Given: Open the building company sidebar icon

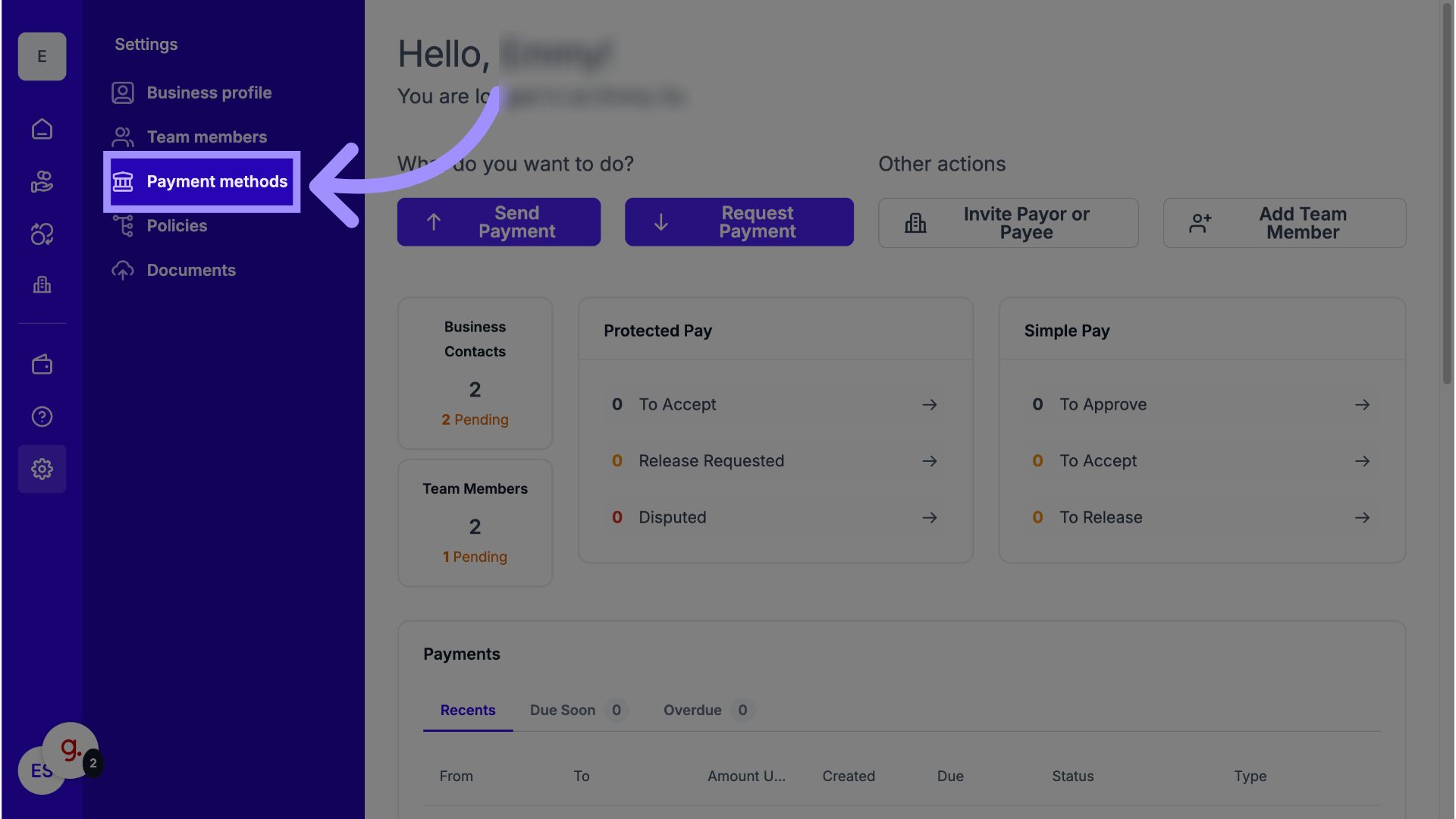Looking at the screenshot, I should coord(42,285).
